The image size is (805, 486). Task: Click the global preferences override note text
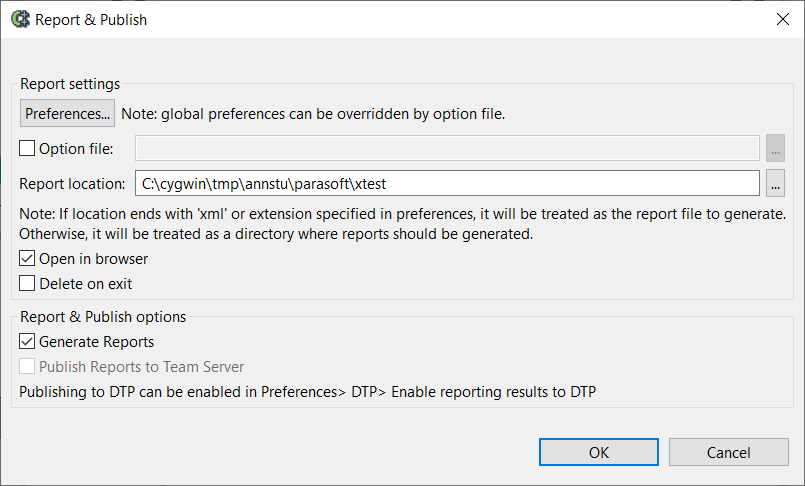tap(313, 113)
